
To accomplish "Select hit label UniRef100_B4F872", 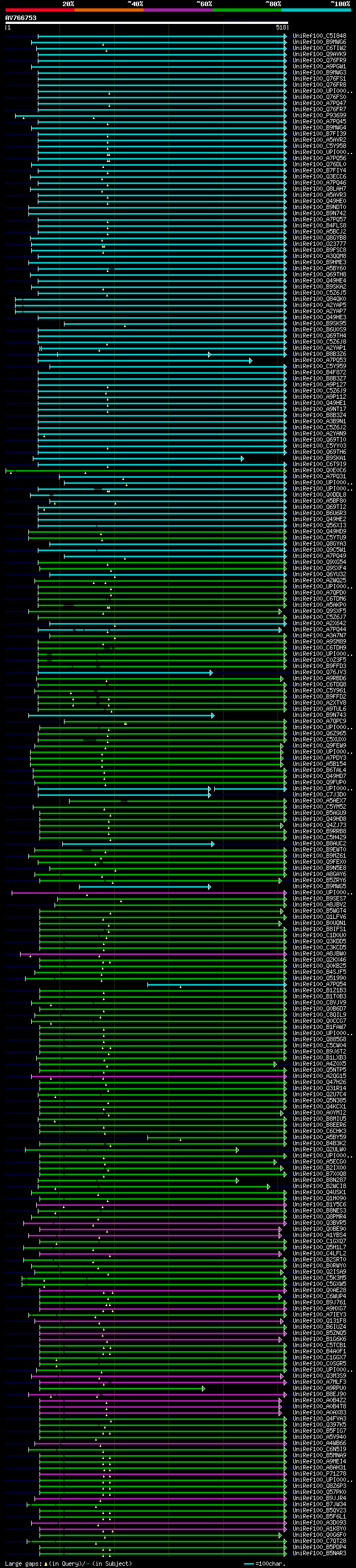I will pyautogui.click(x=319, y=373).
